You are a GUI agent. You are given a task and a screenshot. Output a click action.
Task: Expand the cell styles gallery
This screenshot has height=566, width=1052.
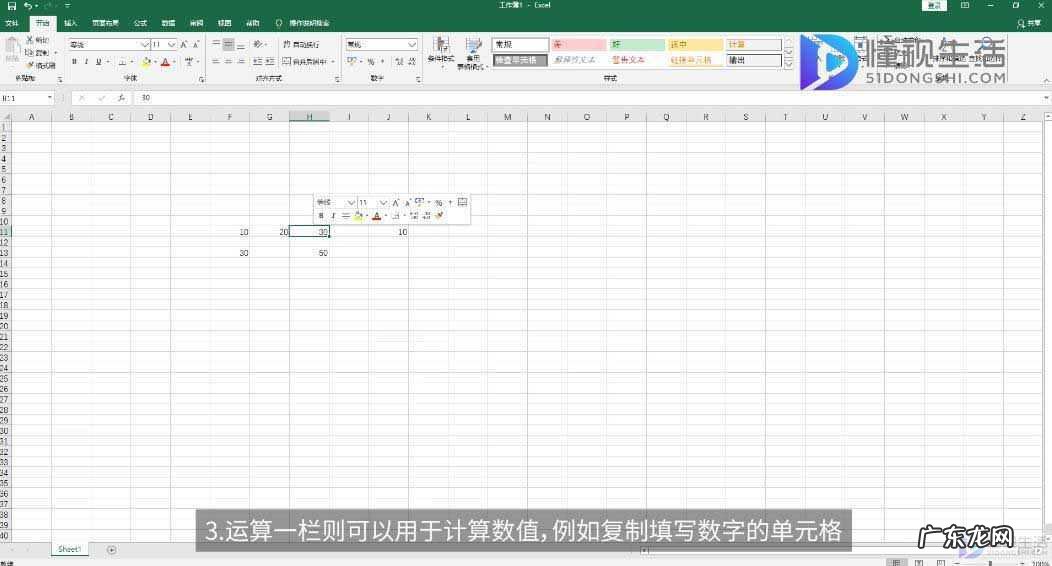(x=788, y=63)
